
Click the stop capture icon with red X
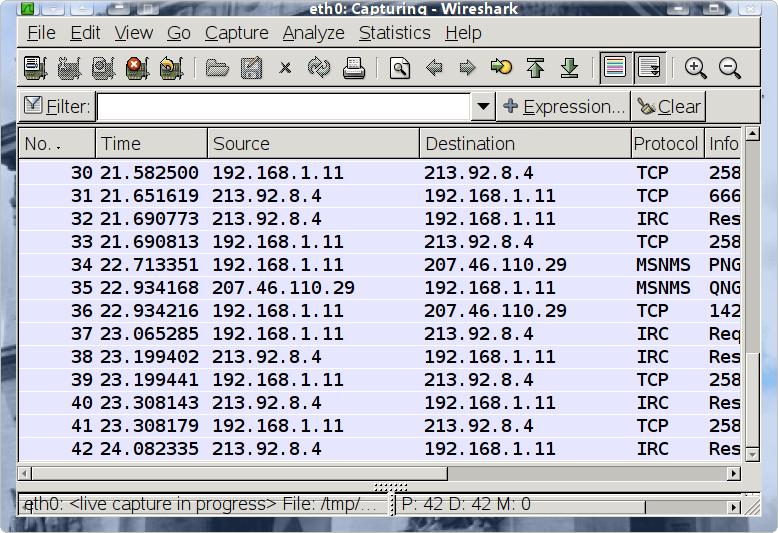(137, 68)
